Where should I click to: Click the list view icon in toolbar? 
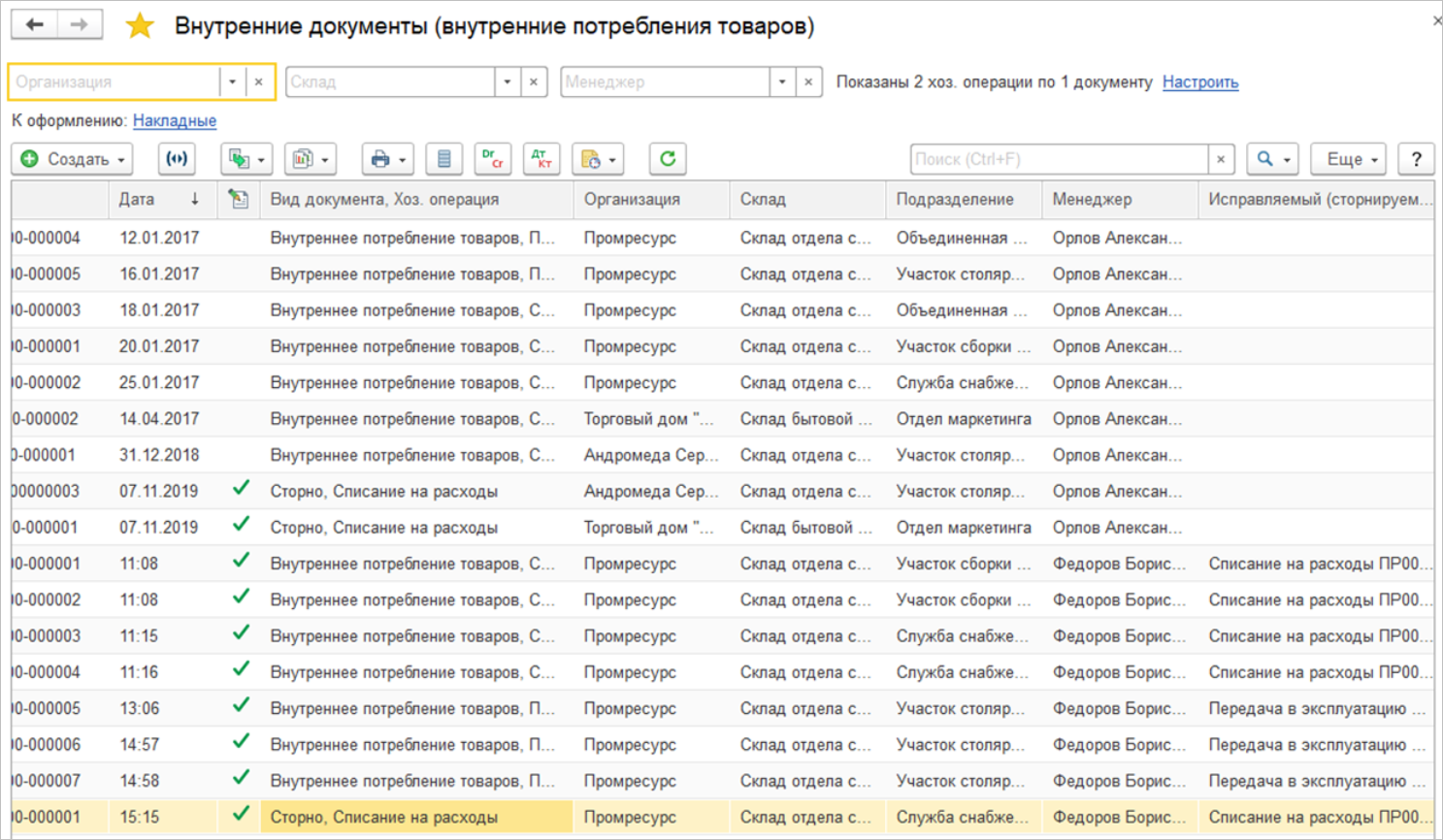tap(443, 159)
